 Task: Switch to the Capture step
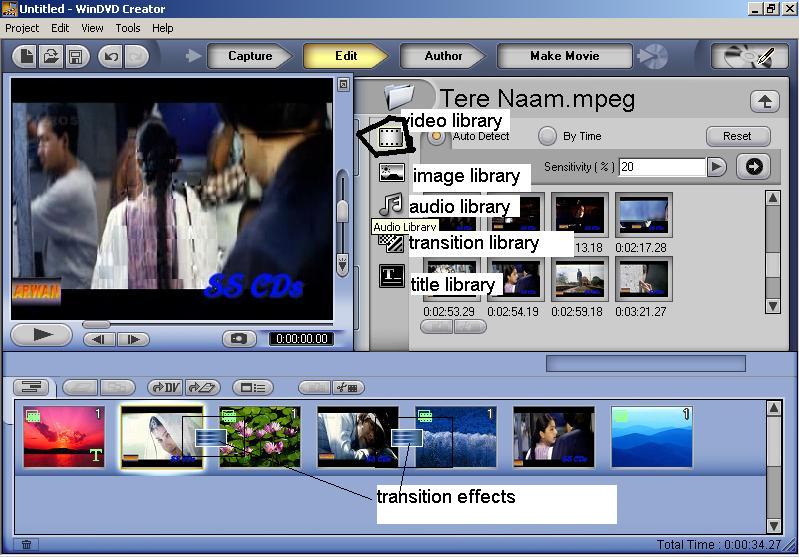click(250, 56)
